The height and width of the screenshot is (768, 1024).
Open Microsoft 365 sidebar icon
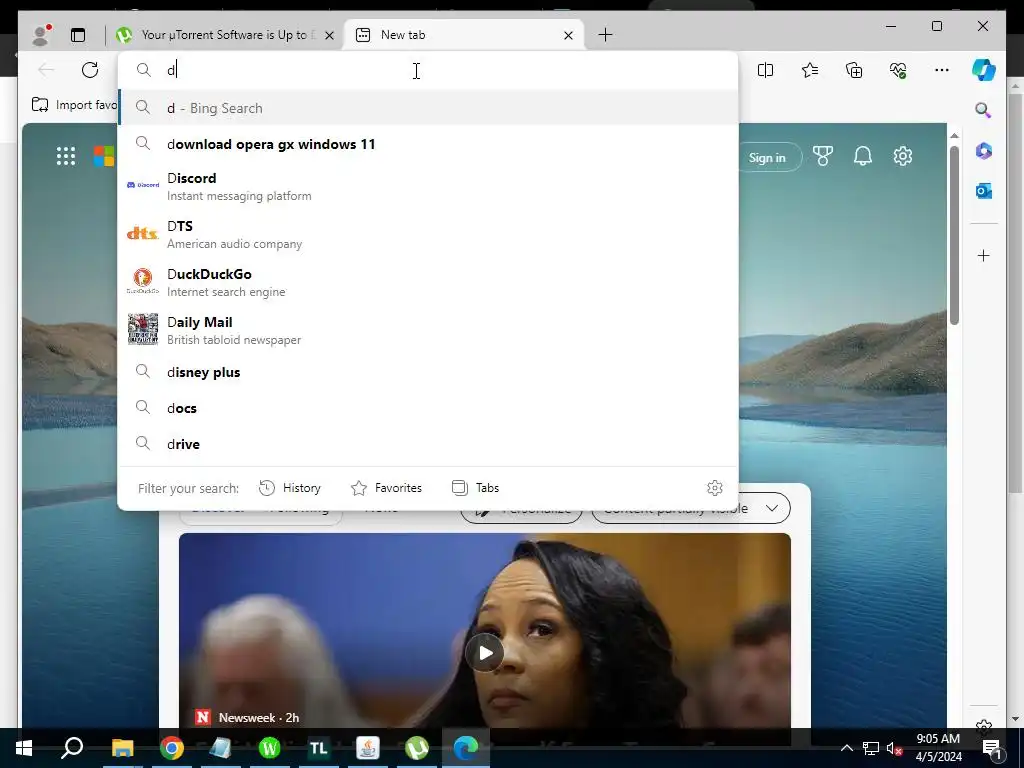[984, 151]
